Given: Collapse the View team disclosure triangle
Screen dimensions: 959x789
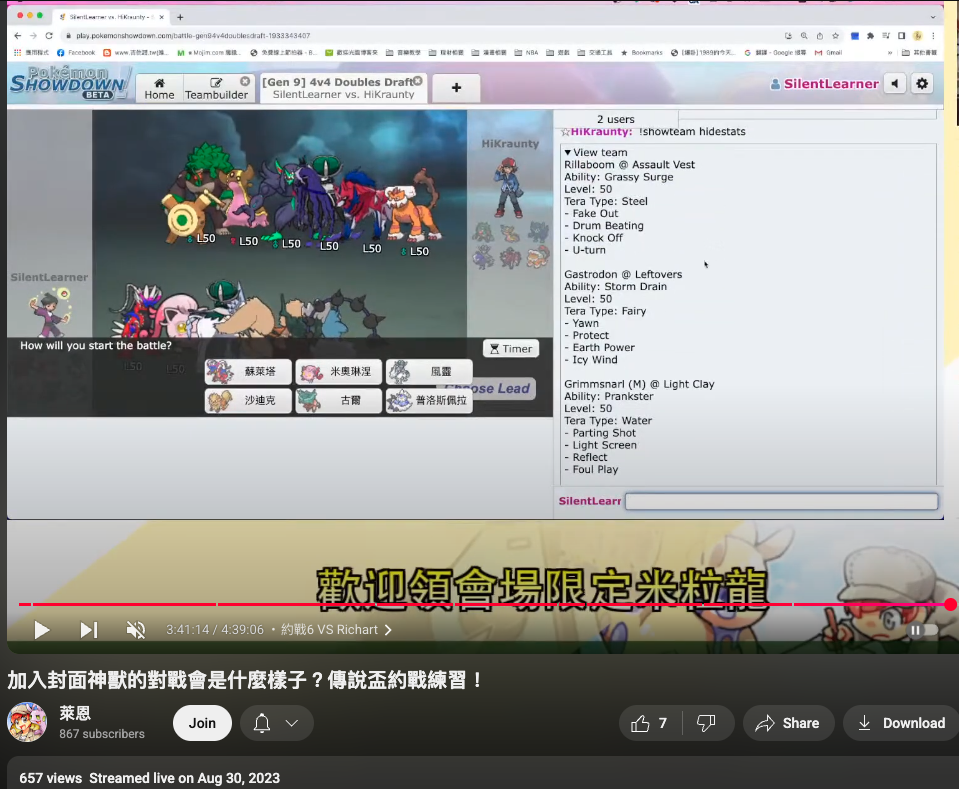Looking at the screenshot, I should tap(568, 153).
